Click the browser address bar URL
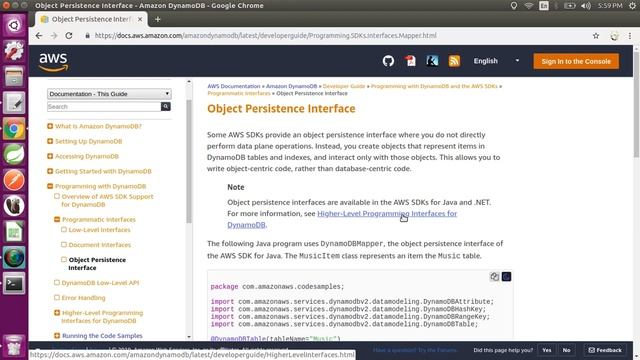Image resolution: width=640 pixels, height=360 pixels. point(265,36)
